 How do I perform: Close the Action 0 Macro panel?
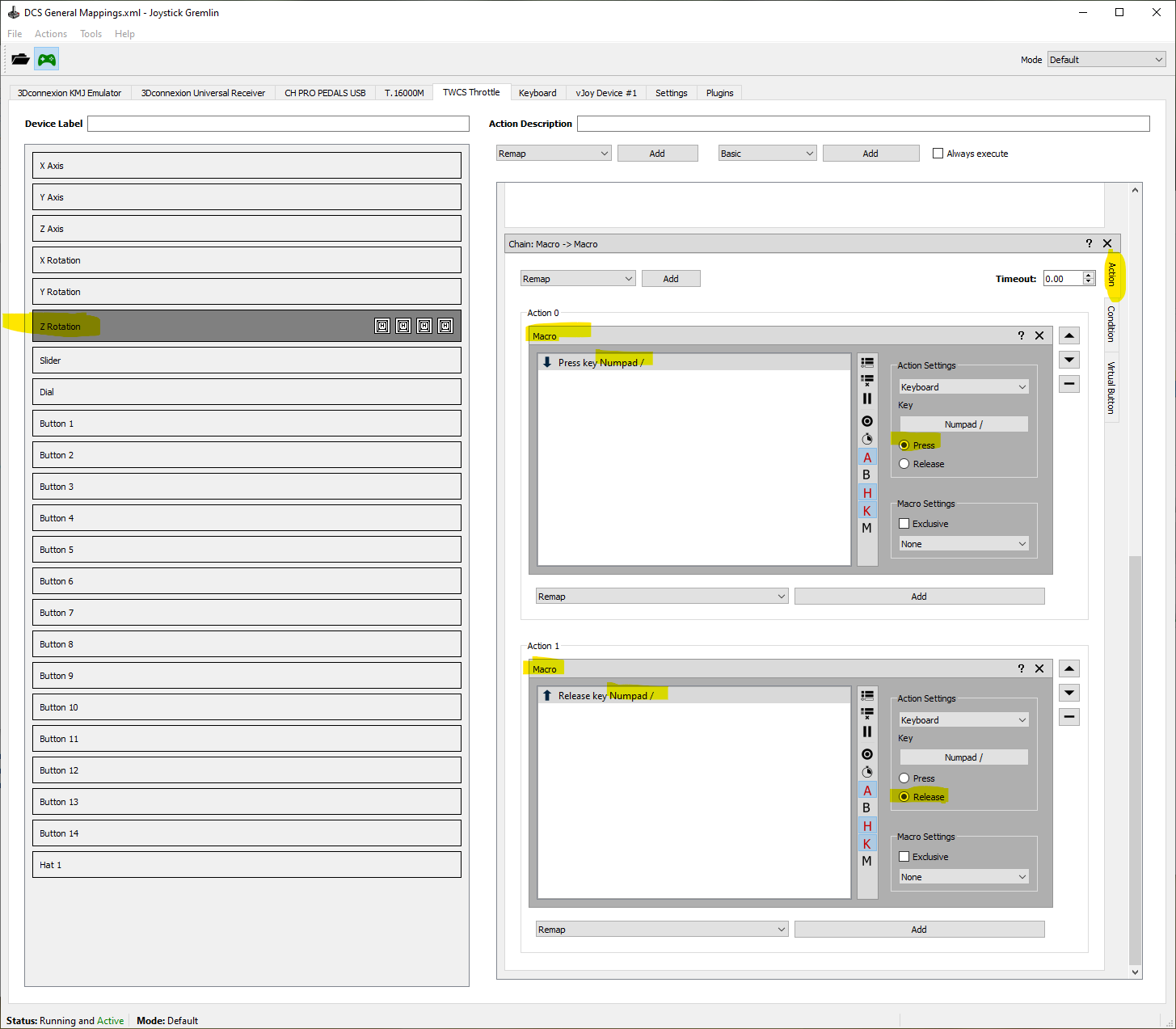(x=1039, y=335)
